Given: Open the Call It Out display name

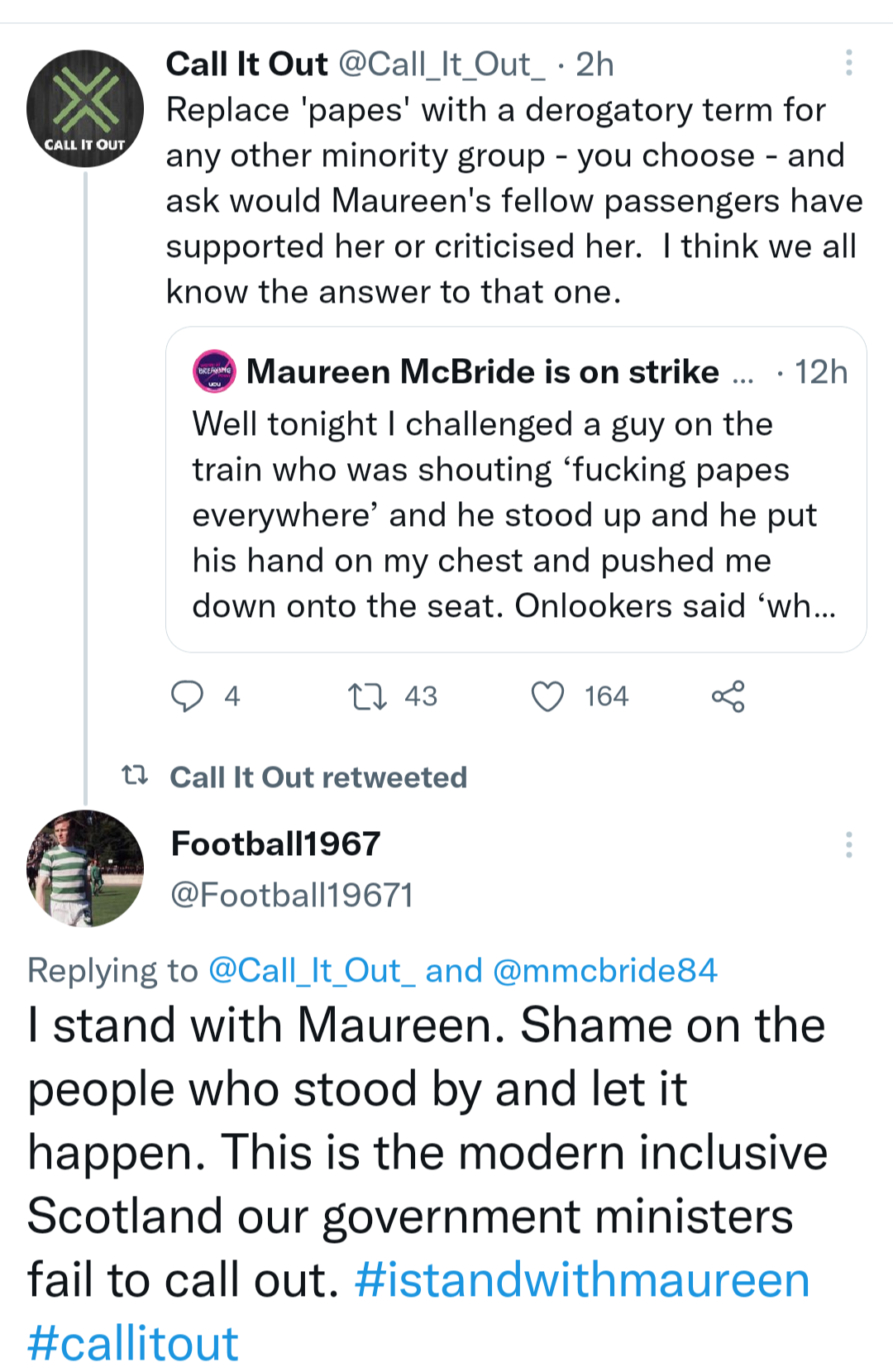Looking at the screenshot, I should (x=246, y=64).
